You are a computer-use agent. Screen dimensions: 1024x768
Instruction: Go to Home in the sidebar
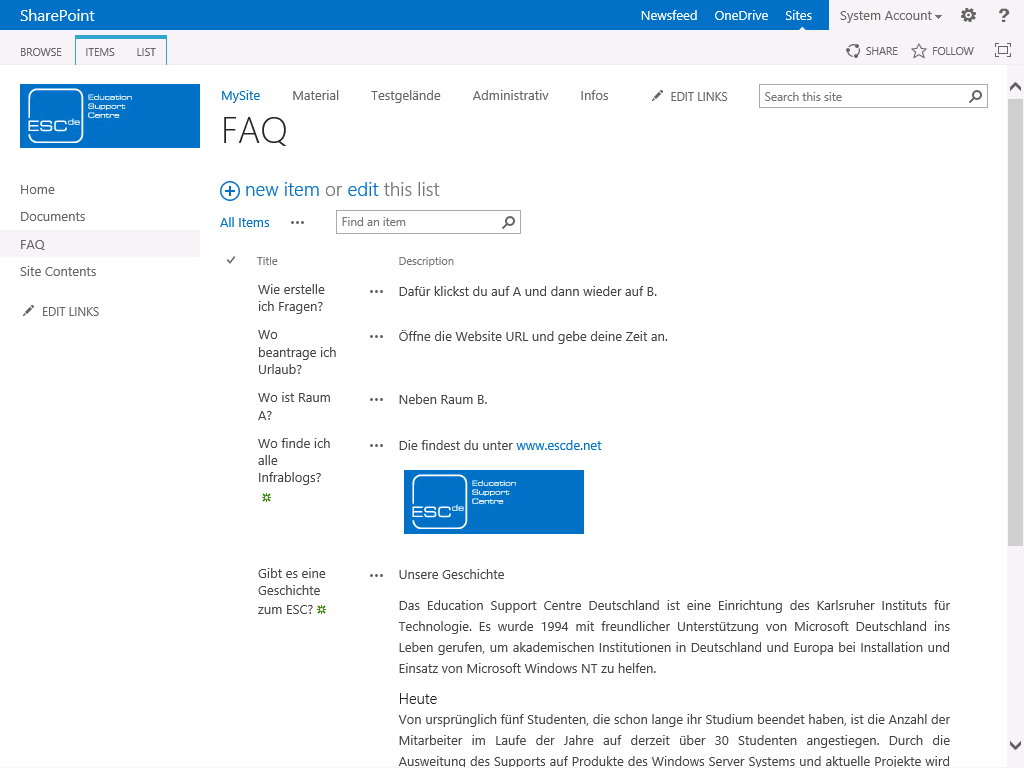37,189
